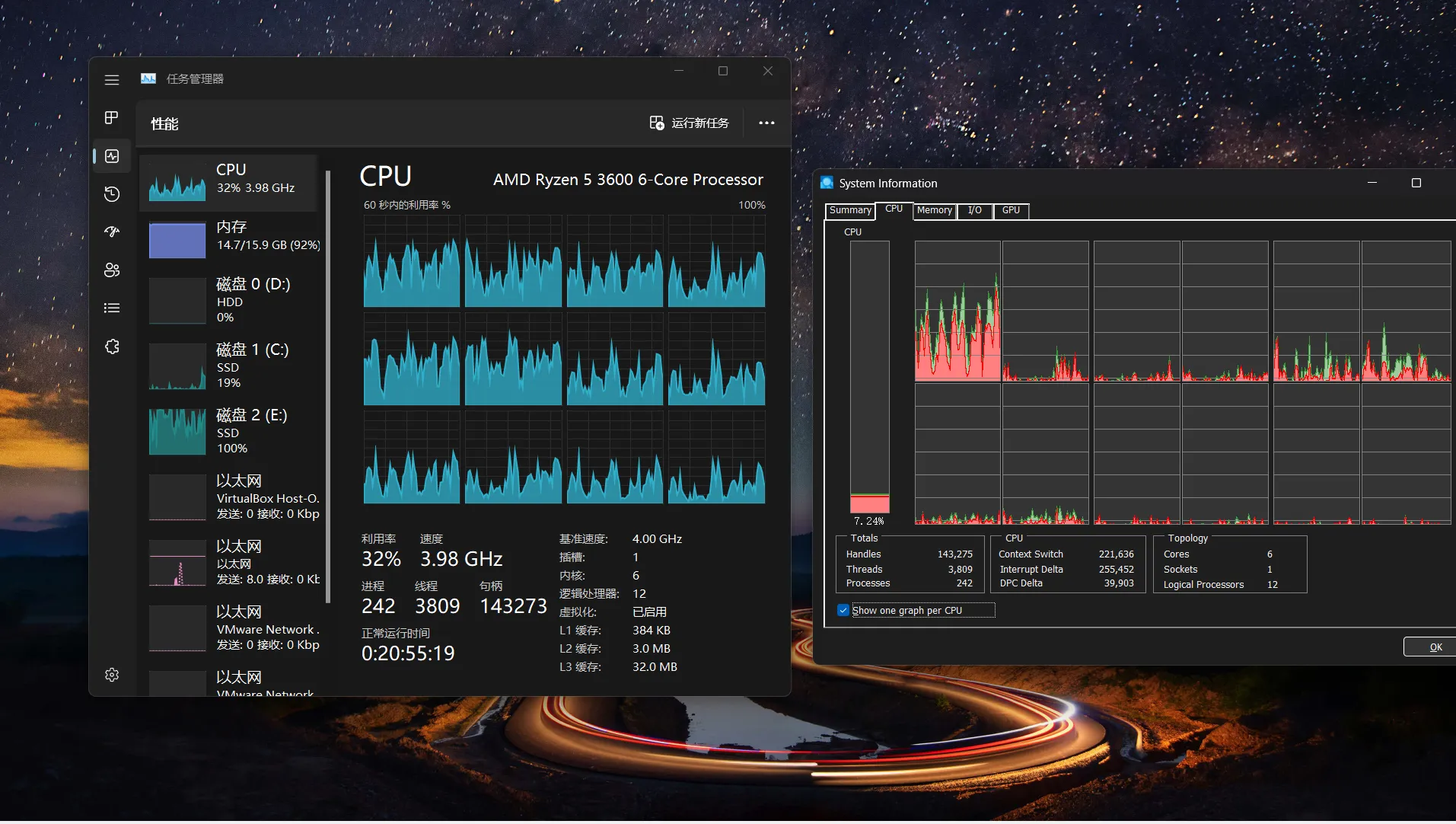Screen dimensions: 1456x824
Task: Click the uptime value 0:20:55:19
Action: (408, 653)
